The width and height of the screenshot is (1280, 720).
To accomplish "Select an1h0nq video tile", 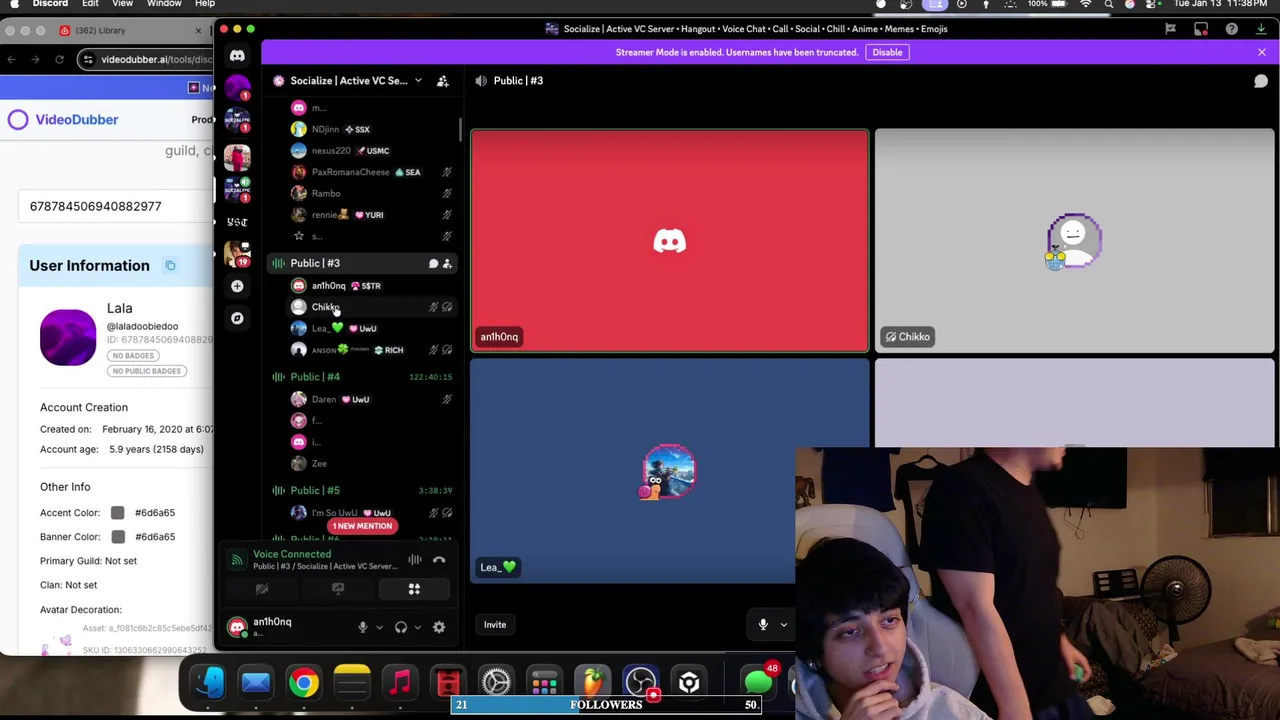I will (670, 241).
